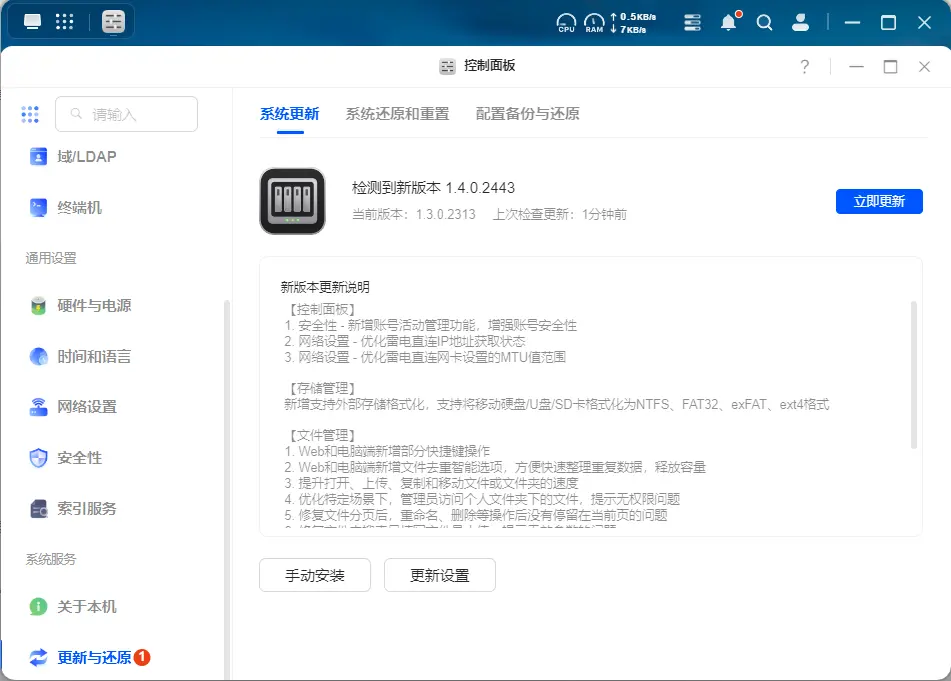The height and width of the screenshot is (681, 951).
Task: Switch to 配置备份与还原 tab
Action: 527,114
